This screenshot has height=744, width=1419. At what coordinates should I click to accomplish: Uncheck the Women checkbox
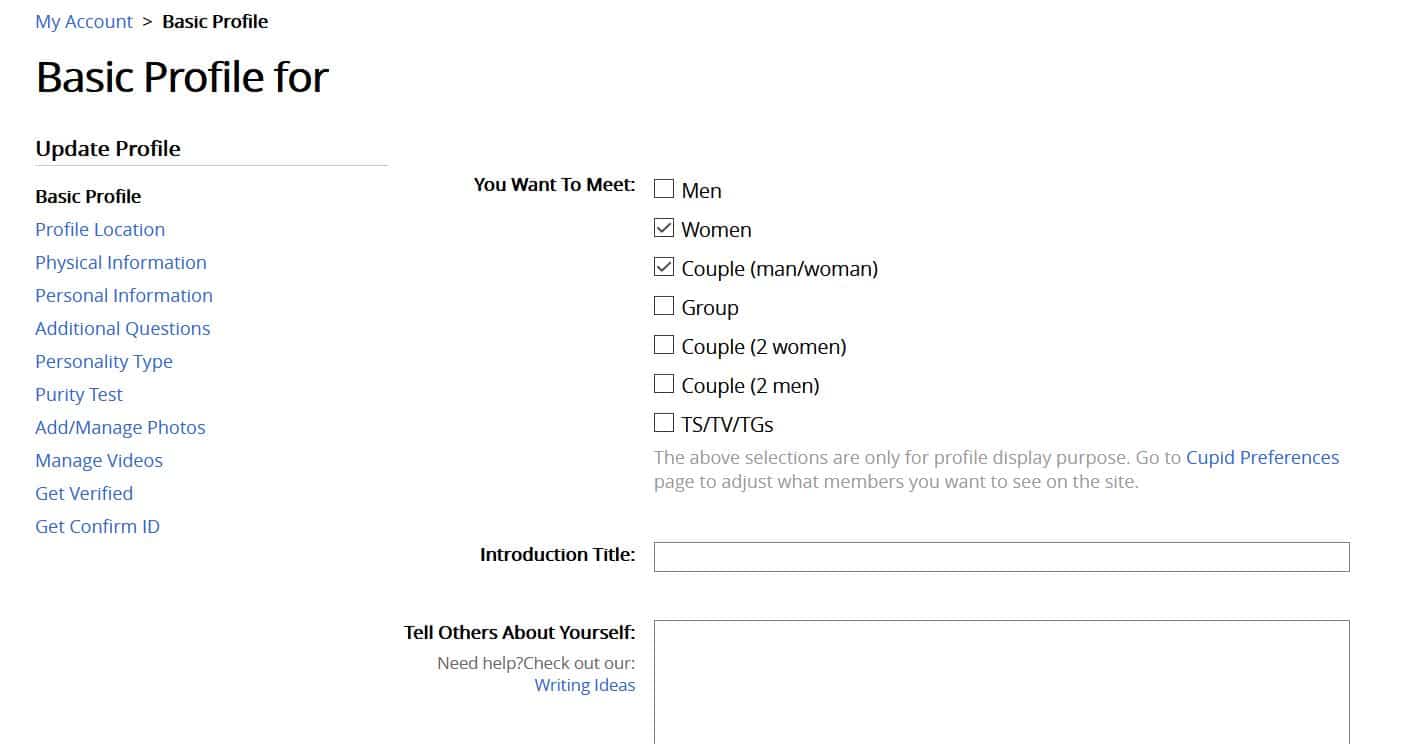664,228
